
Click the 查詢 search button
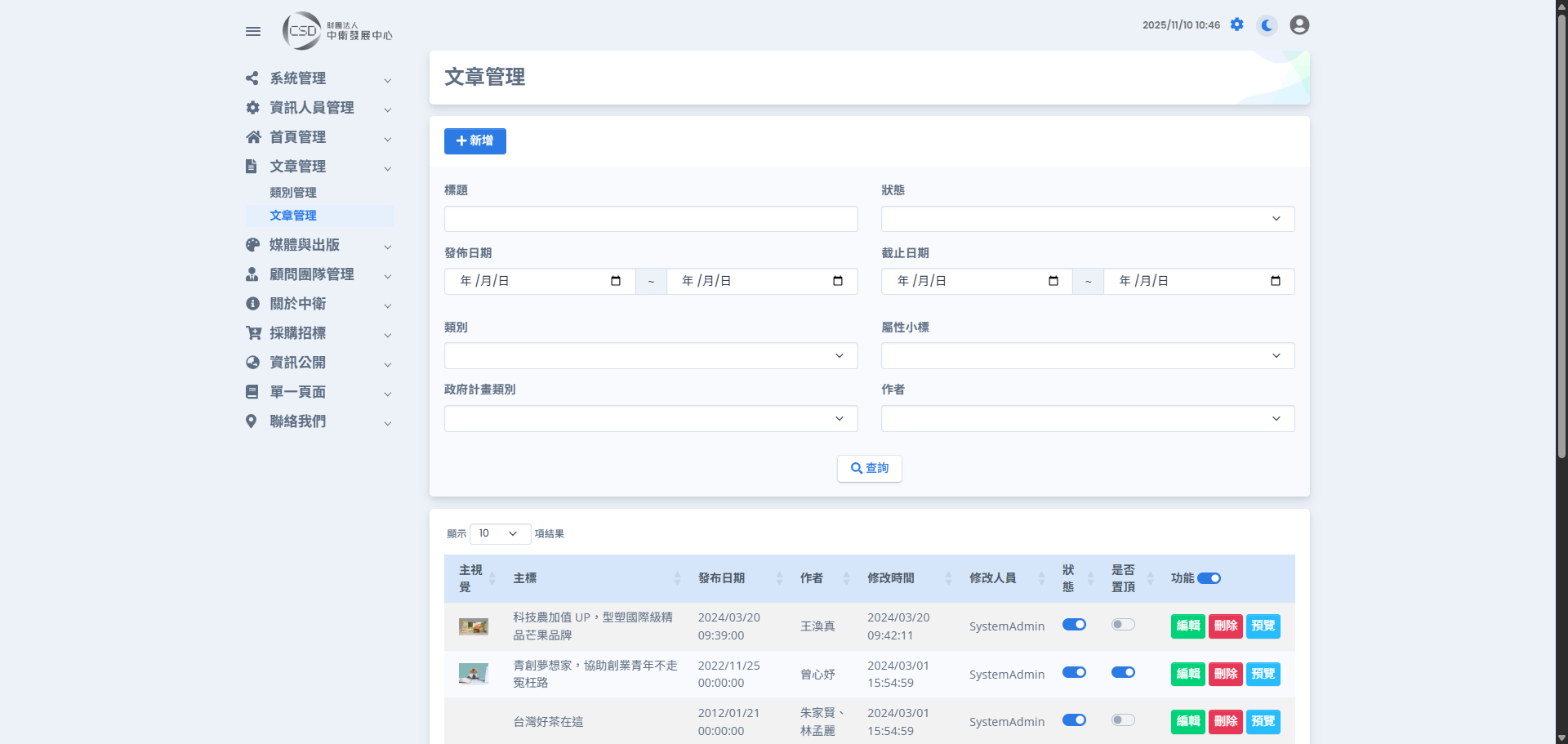(869, 469)
